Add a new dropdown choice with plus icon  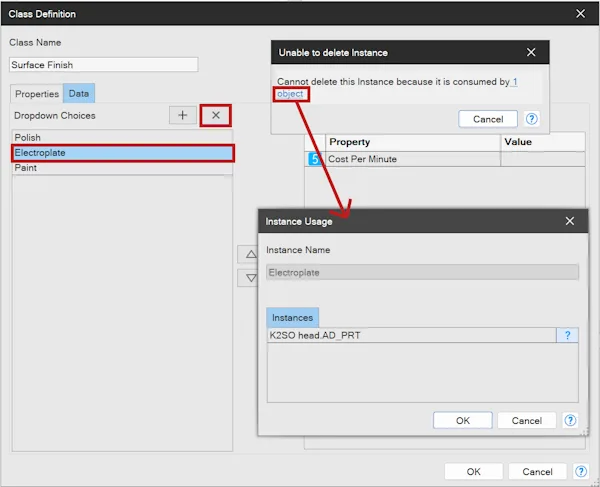coord(183,115)
